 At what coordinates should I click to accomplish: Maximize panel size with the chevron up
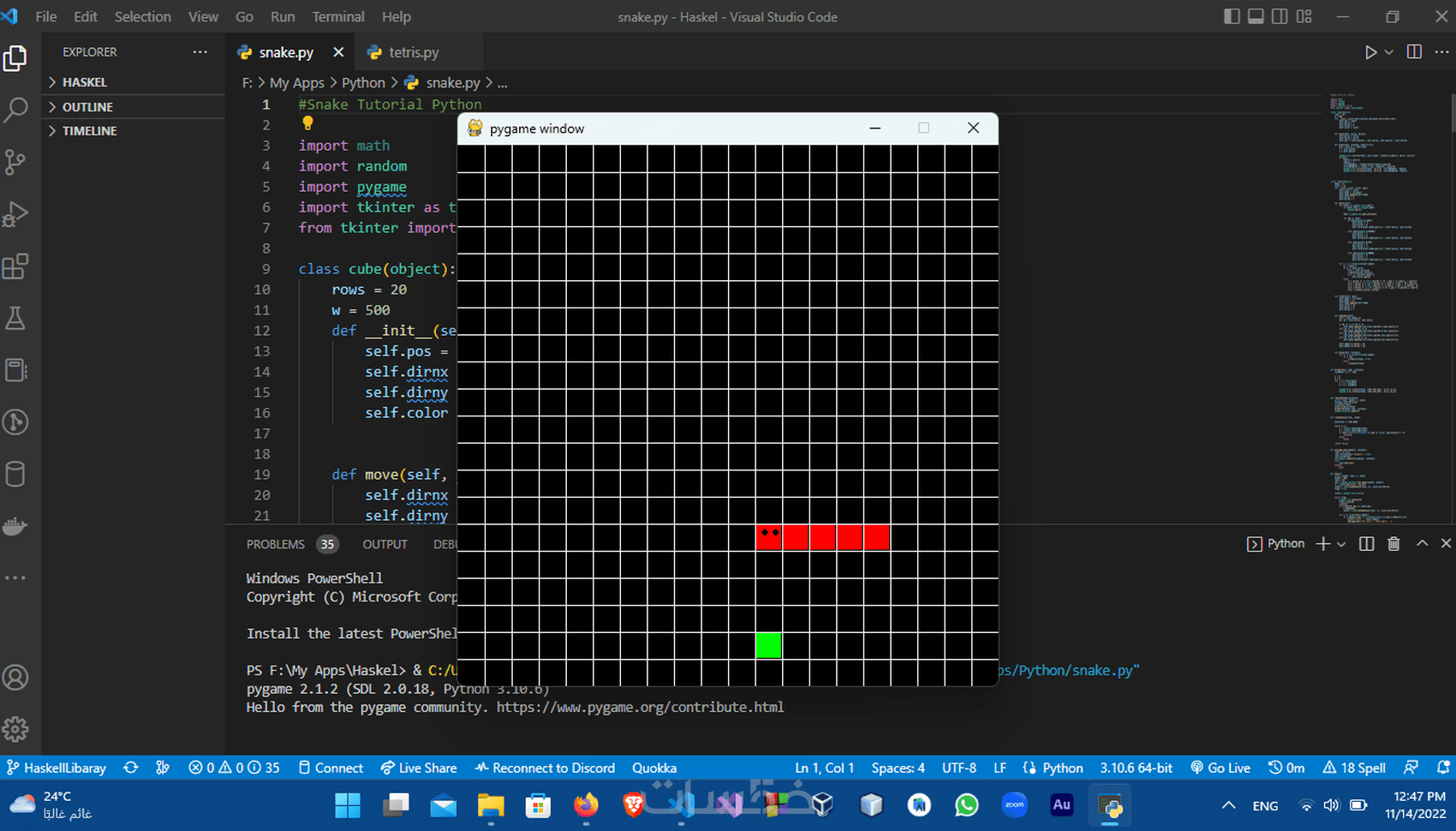(x=1423, y=544)
